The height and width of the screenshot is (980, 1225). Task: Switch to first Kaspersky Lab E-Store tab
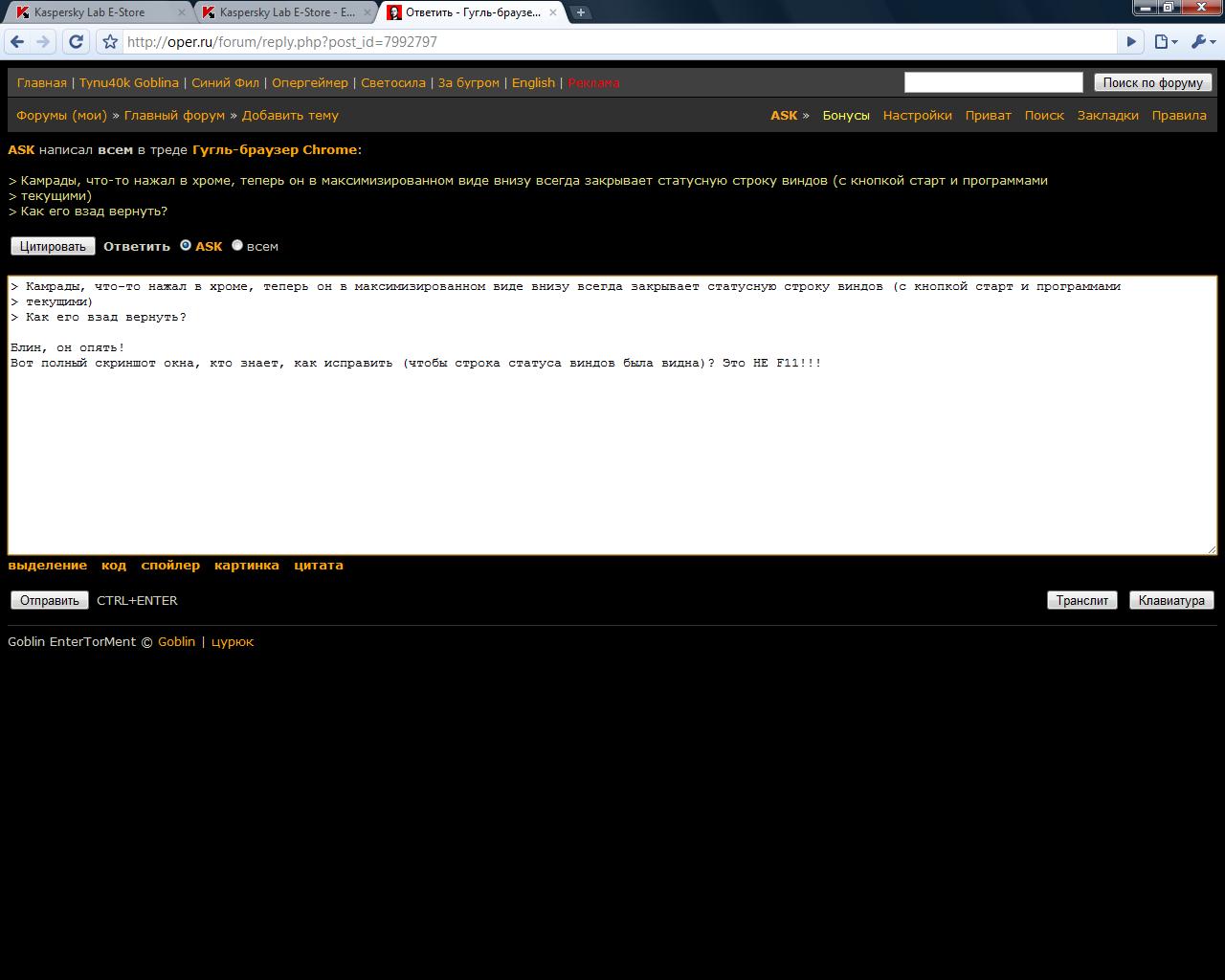(99, 12)
